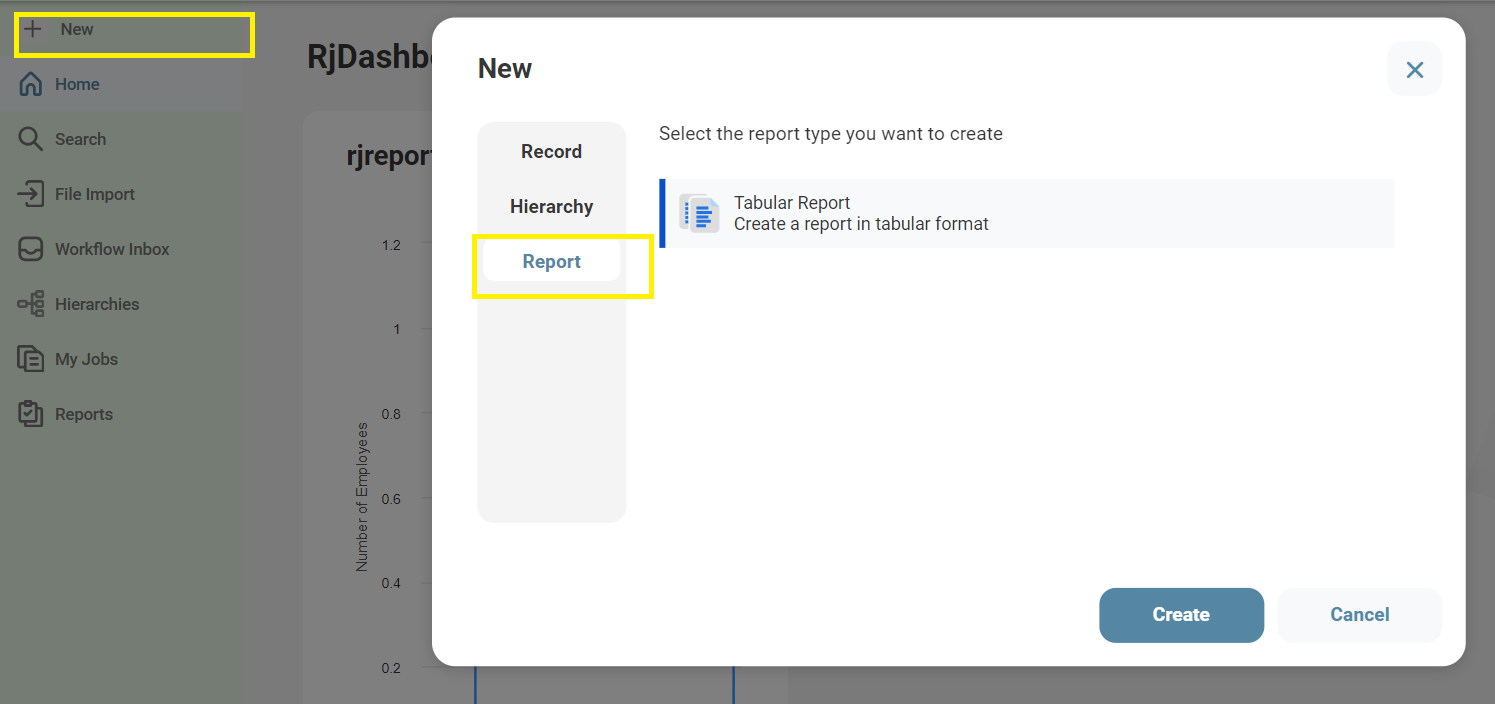Switch to the Record tab
This screenshot has width=1495, height=704.
tap(551, 152)
